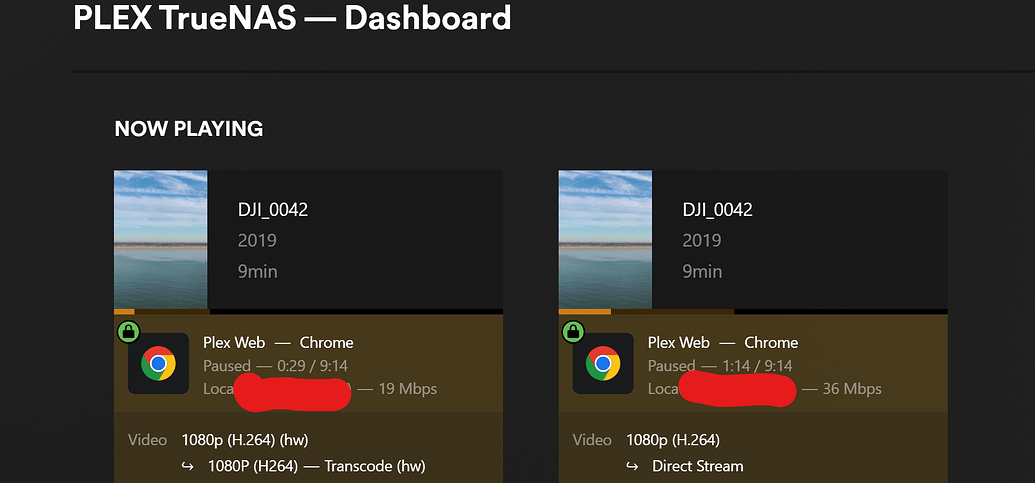This screenshot has height=483, width=1035.
Task: Open the DJI_0042 title in the second card
Action: click(x=718, y=210)
